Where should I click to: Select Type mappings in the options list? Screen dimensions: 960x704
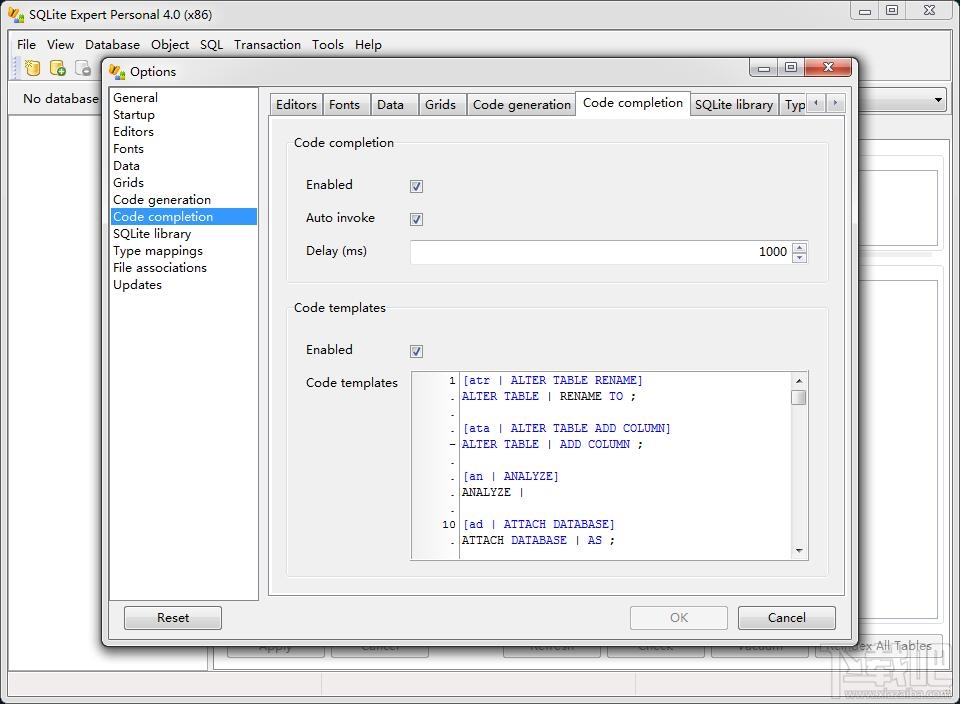pyautogui.click(x=160, y=250)
